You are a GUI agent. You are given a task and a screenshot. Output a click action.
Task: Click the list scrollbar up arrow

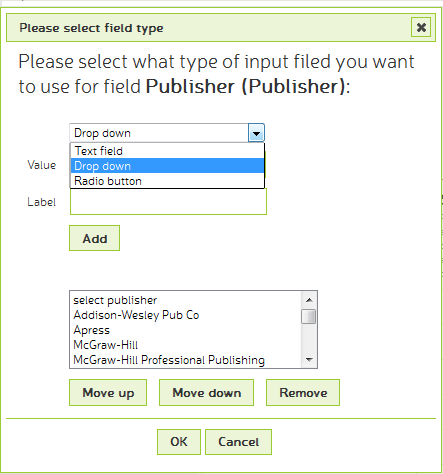[x=309, y=300]
